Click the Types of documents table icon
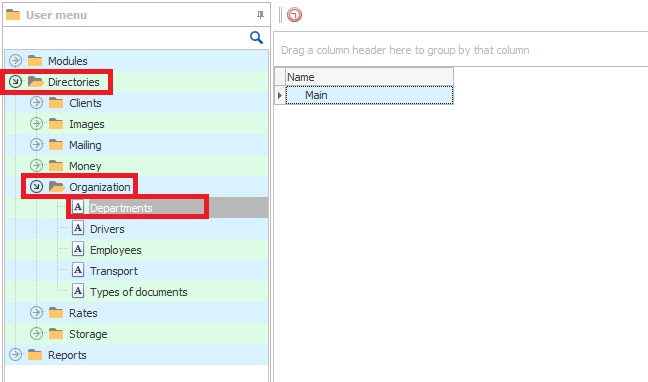 click(78, 291)
